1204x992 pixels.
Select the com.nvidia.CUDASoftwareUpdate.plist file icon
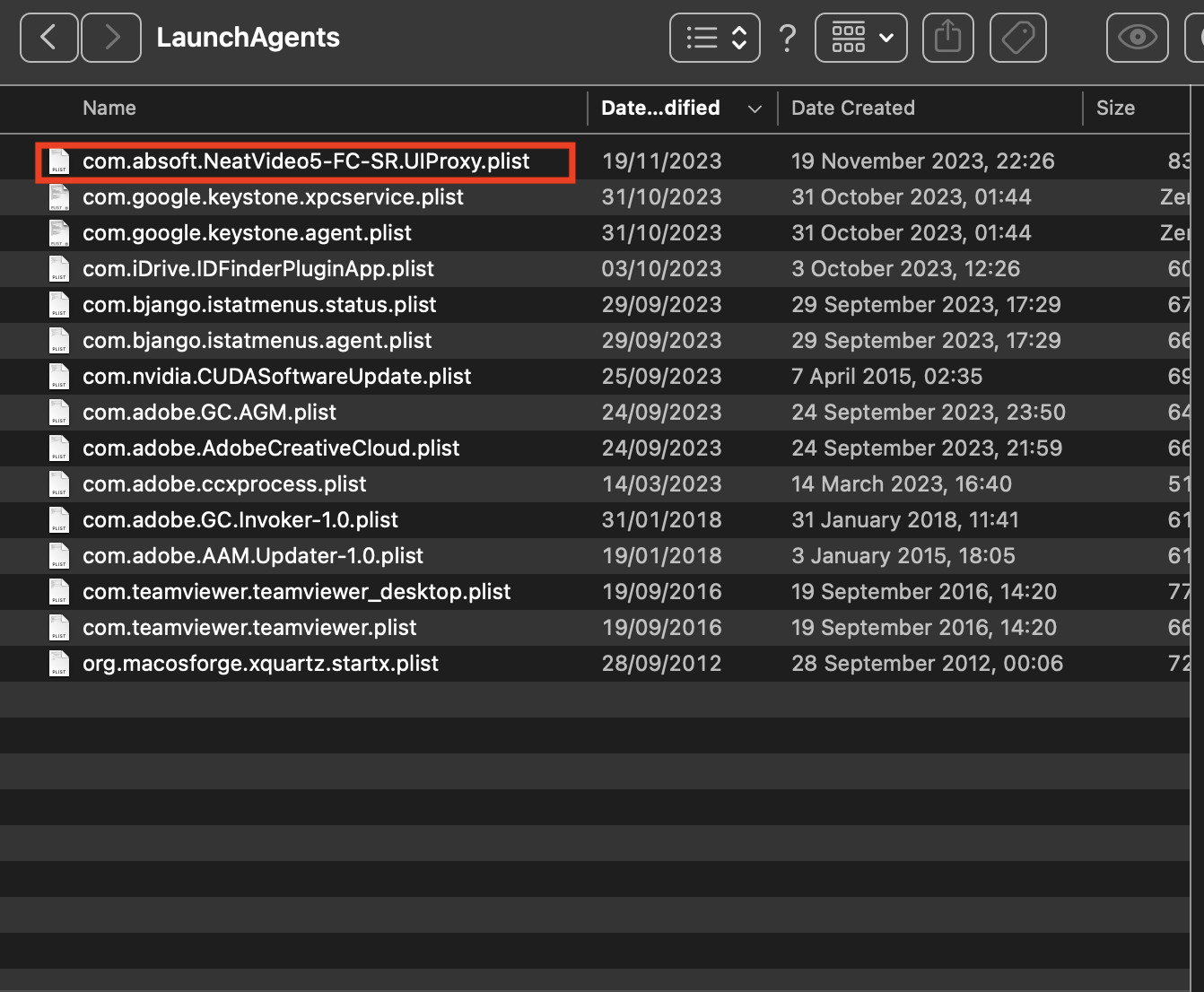pos(59,377)
